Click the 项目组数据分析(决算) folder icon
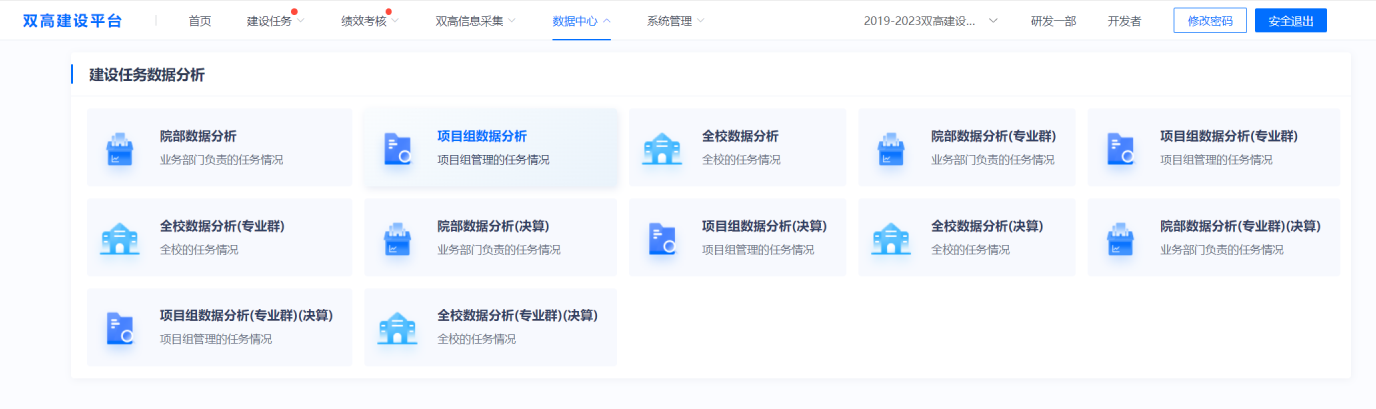 pos(661,238)
